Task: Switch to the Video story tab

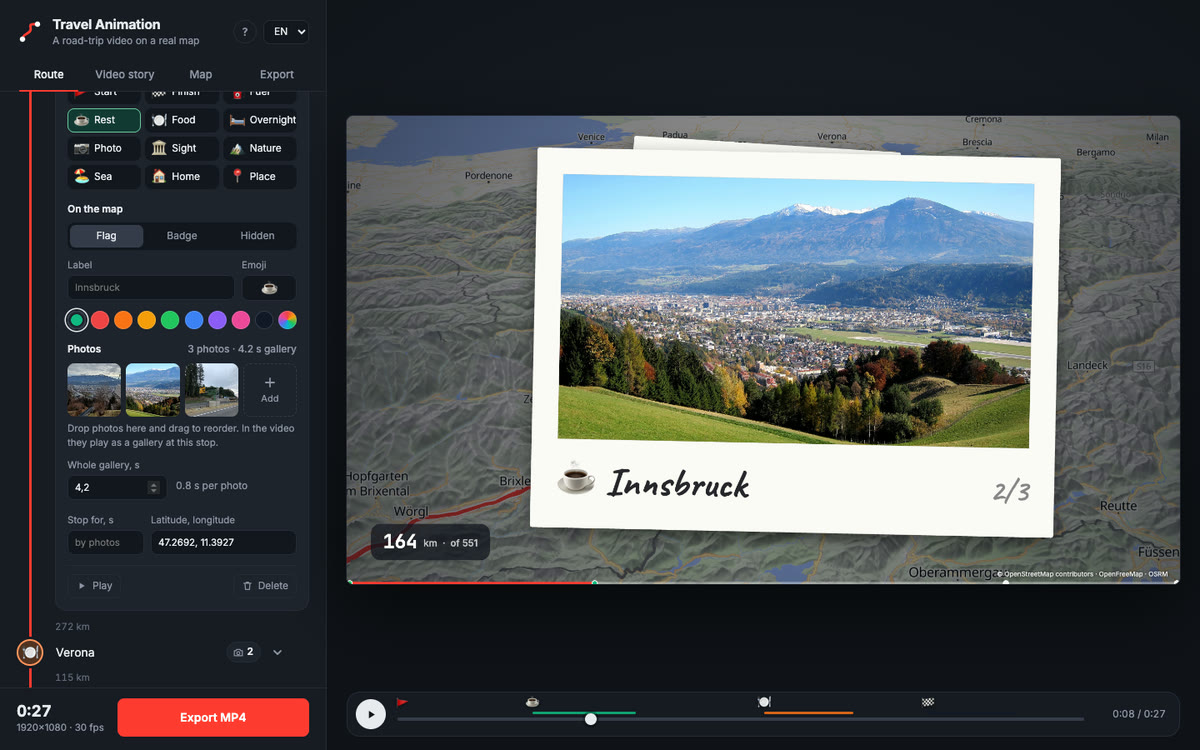Action: pos(125,74)
